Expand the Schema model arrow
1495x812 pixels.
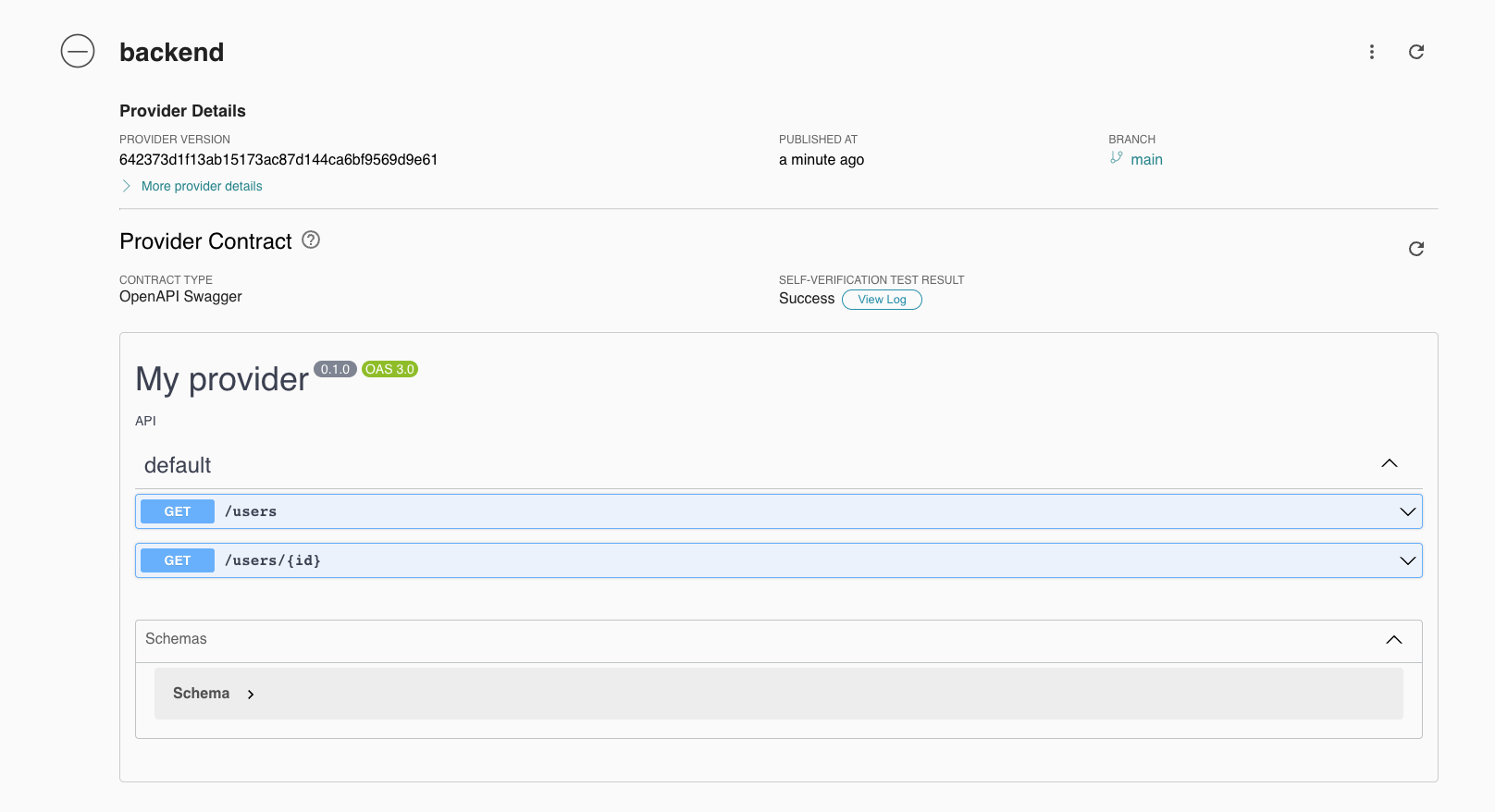(x=251, y=694)
